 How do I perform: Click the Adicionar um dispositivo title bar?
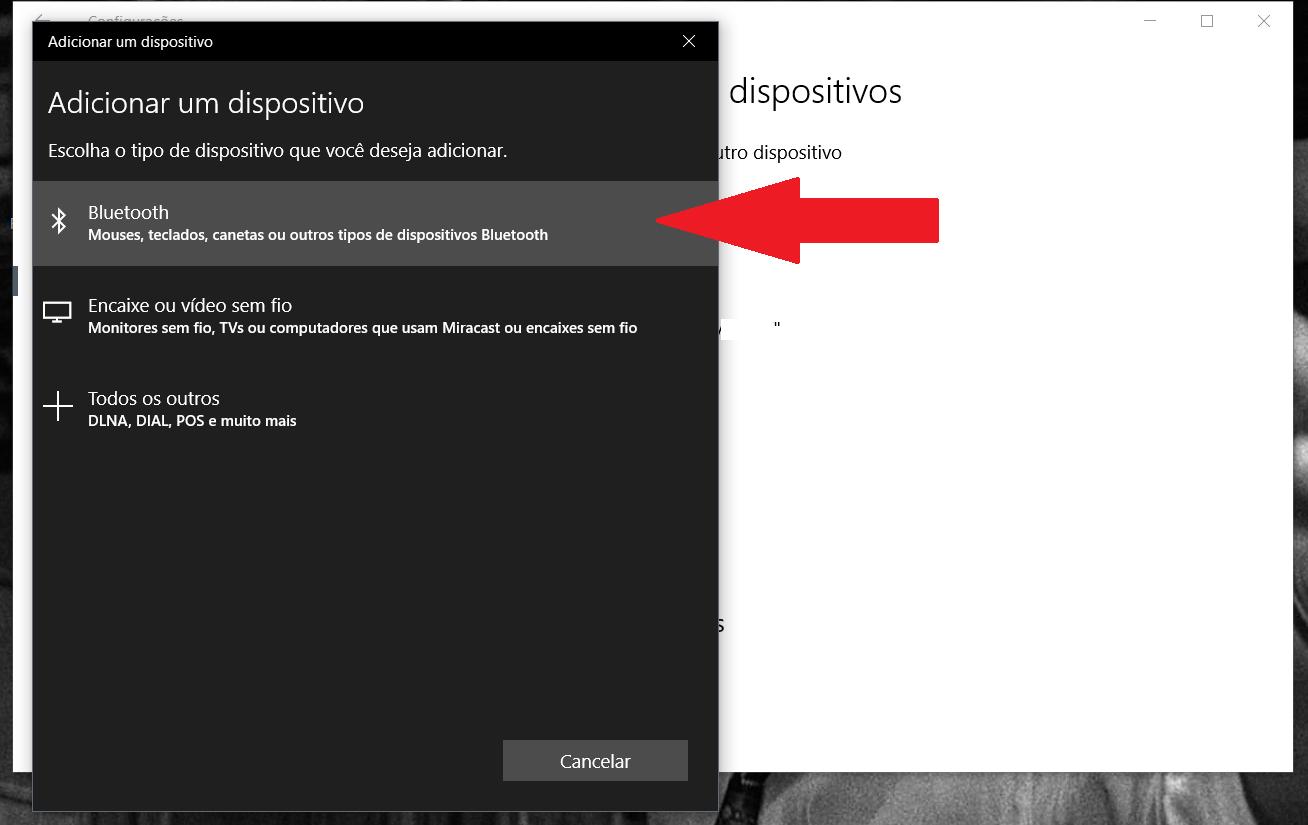tap(130, 41)
